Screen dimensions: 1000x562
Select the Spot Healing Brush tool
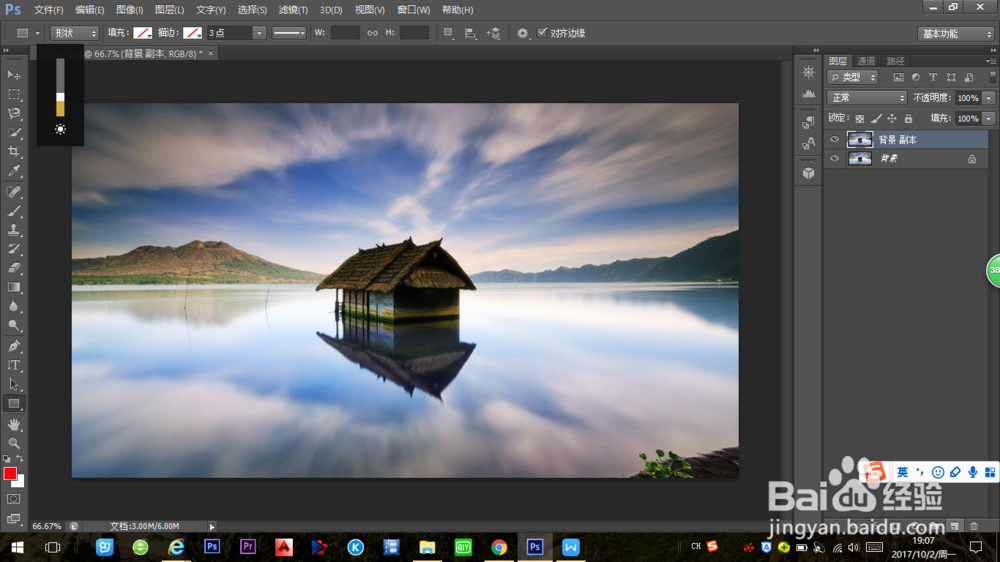pyautogui.click(x=14, y=191)
